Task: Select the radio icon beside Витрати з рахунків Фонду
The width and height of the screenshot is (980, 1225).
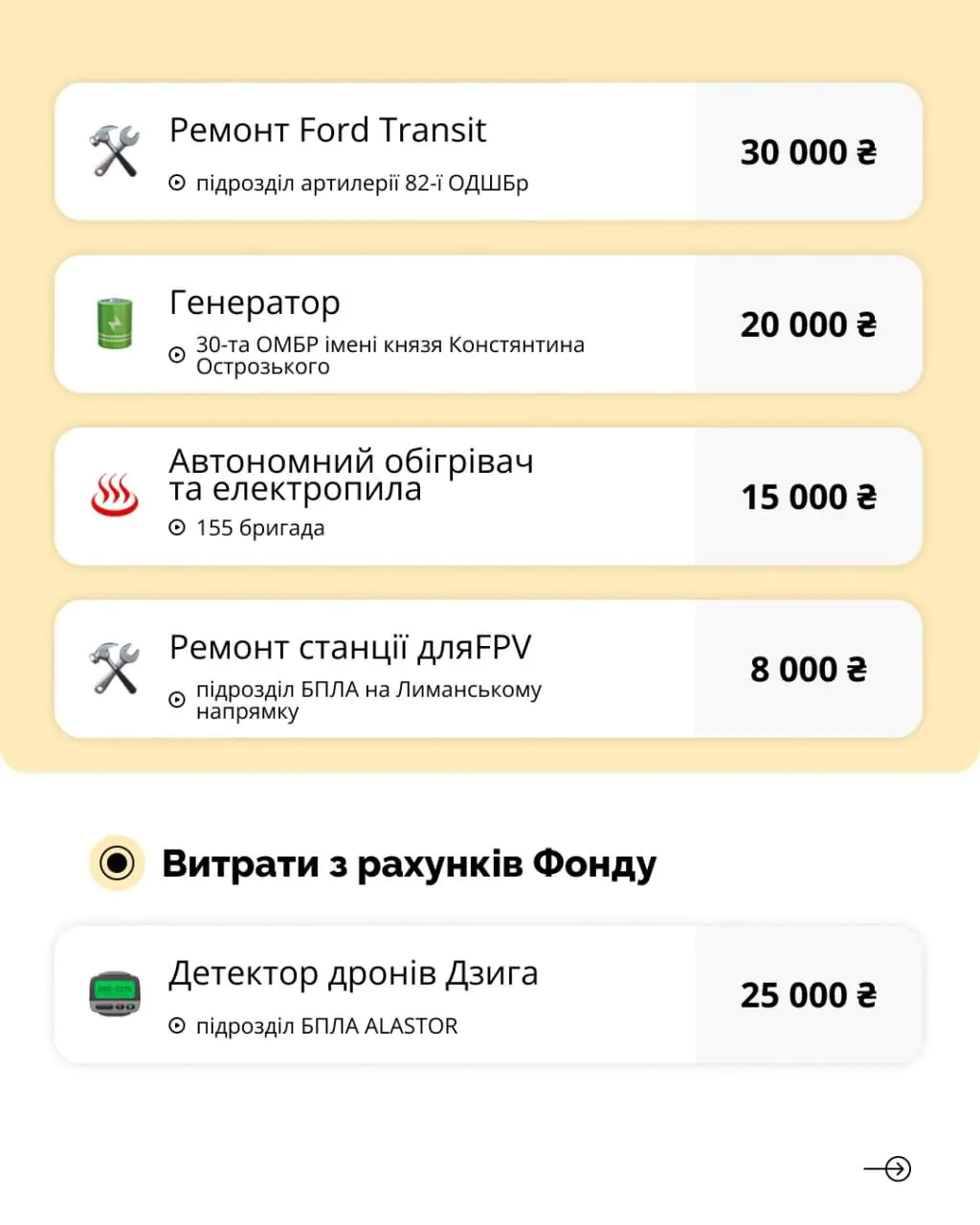Action: pos(117,863)
